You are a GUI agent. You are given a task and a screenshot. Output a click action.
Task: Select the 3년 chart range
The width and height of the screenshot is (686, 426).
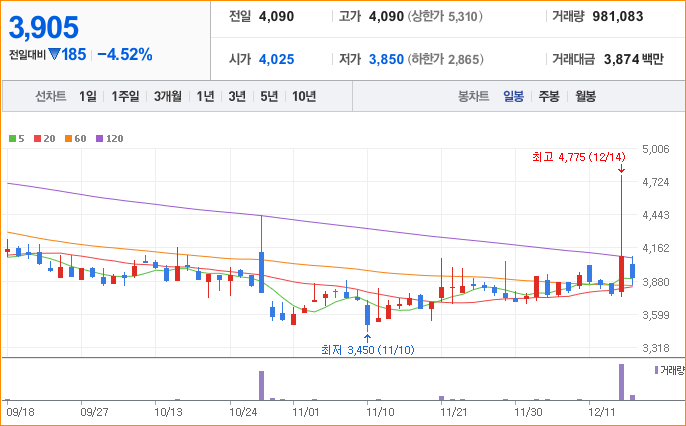tap(237, 96)
